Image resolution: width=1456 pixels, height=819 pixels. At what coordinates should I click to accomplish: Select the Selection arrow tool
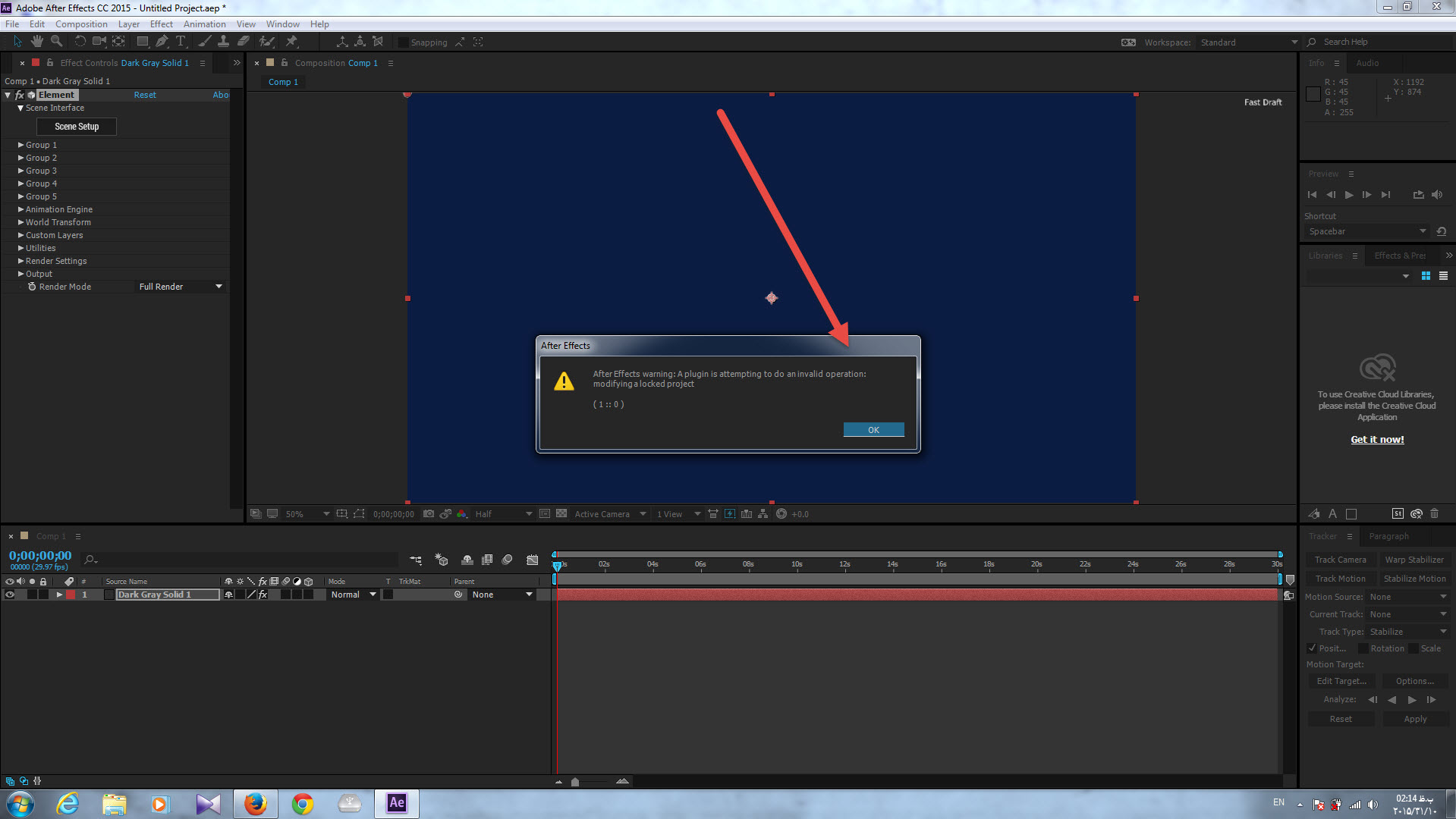(x=17, y=42)
